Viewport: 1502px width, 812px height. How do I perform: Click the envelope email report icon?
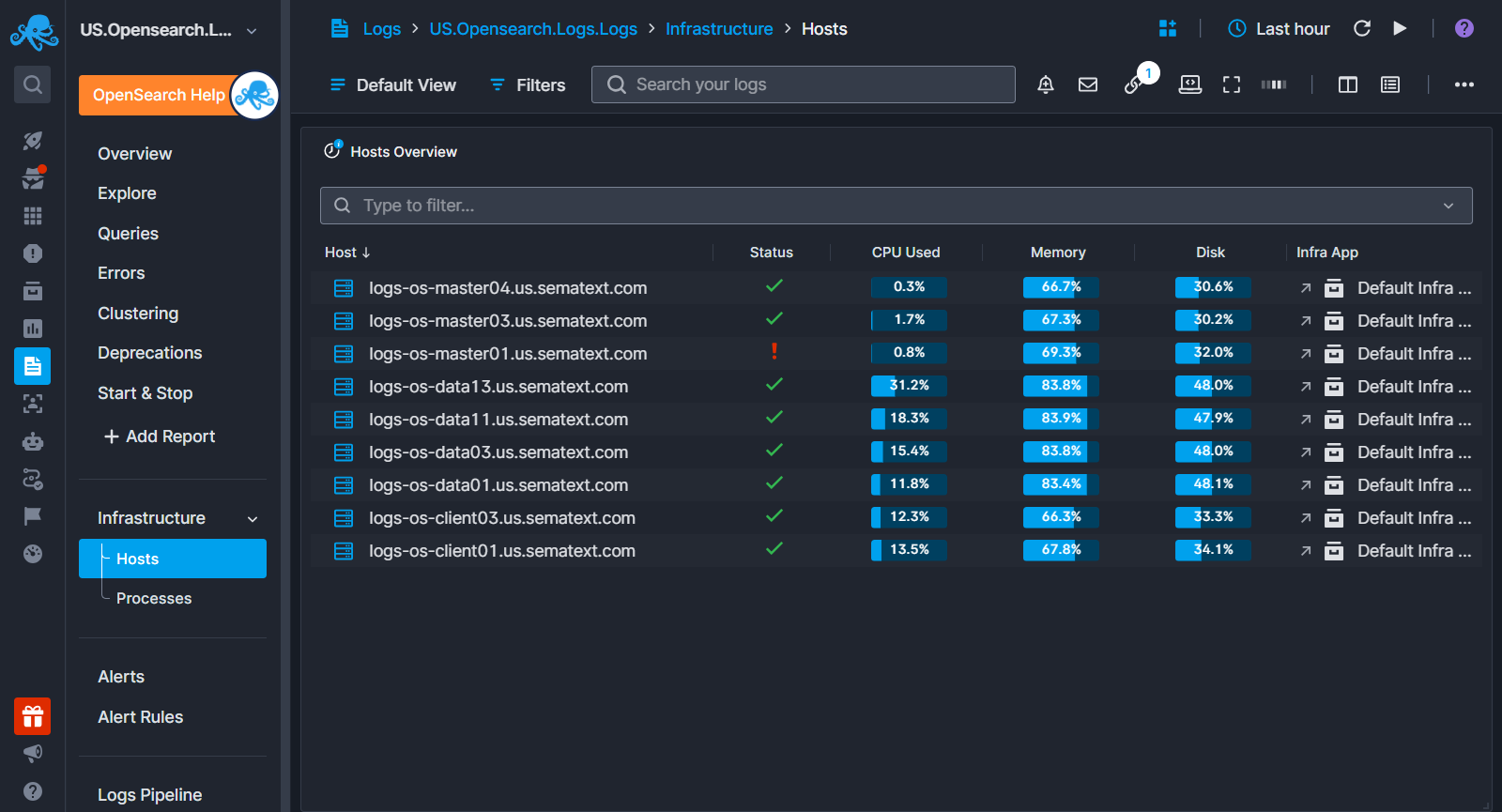click(1088, 84)
